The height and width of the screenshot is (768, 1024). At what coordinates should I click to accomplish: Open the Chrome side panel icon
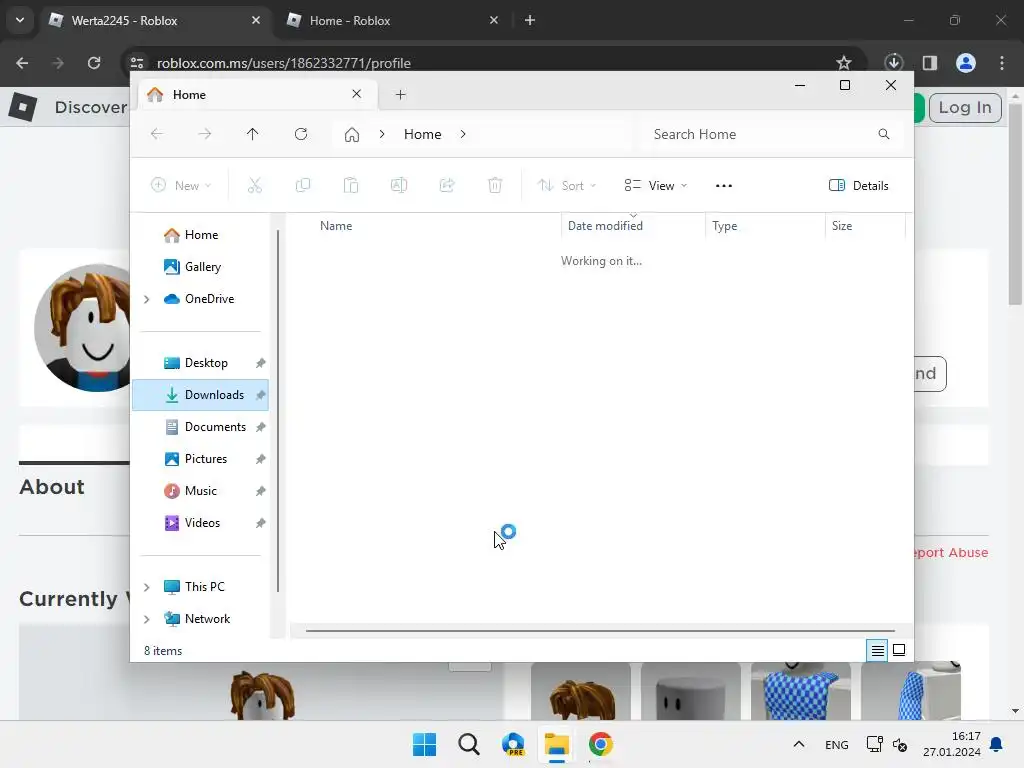point(929,63)
